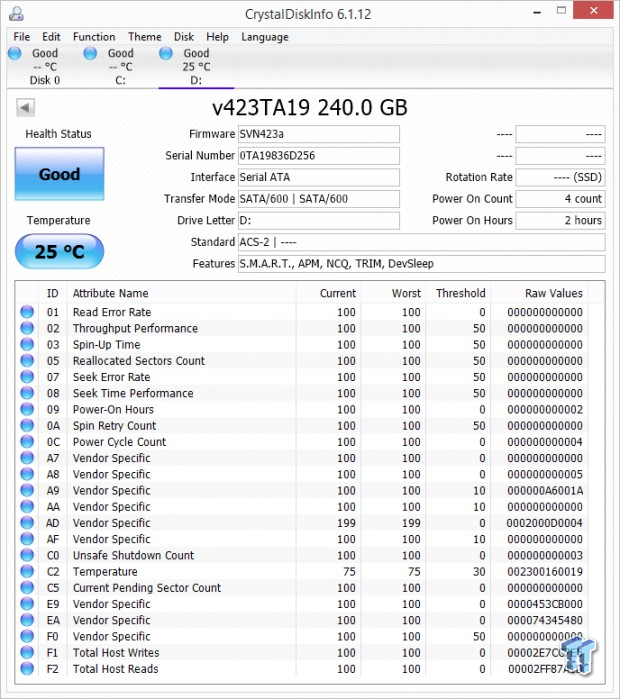Click the Serial Number field
620x699 pixels.
point(319,156)
